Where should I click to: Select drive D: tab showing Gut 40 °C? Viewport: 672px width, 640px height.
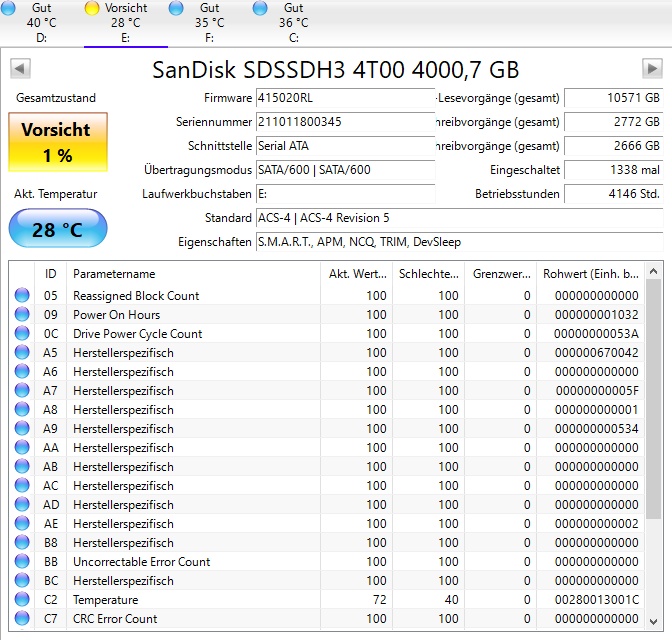tap(42, 22)
